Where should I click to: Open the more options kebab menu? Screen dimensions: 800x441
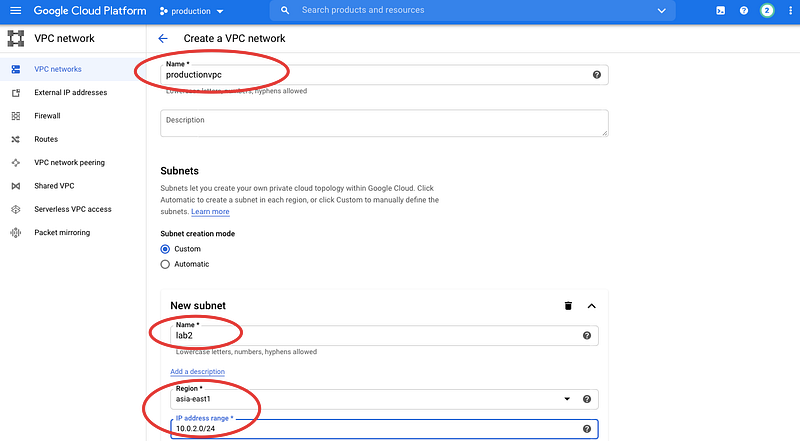(x=789, y=10)
